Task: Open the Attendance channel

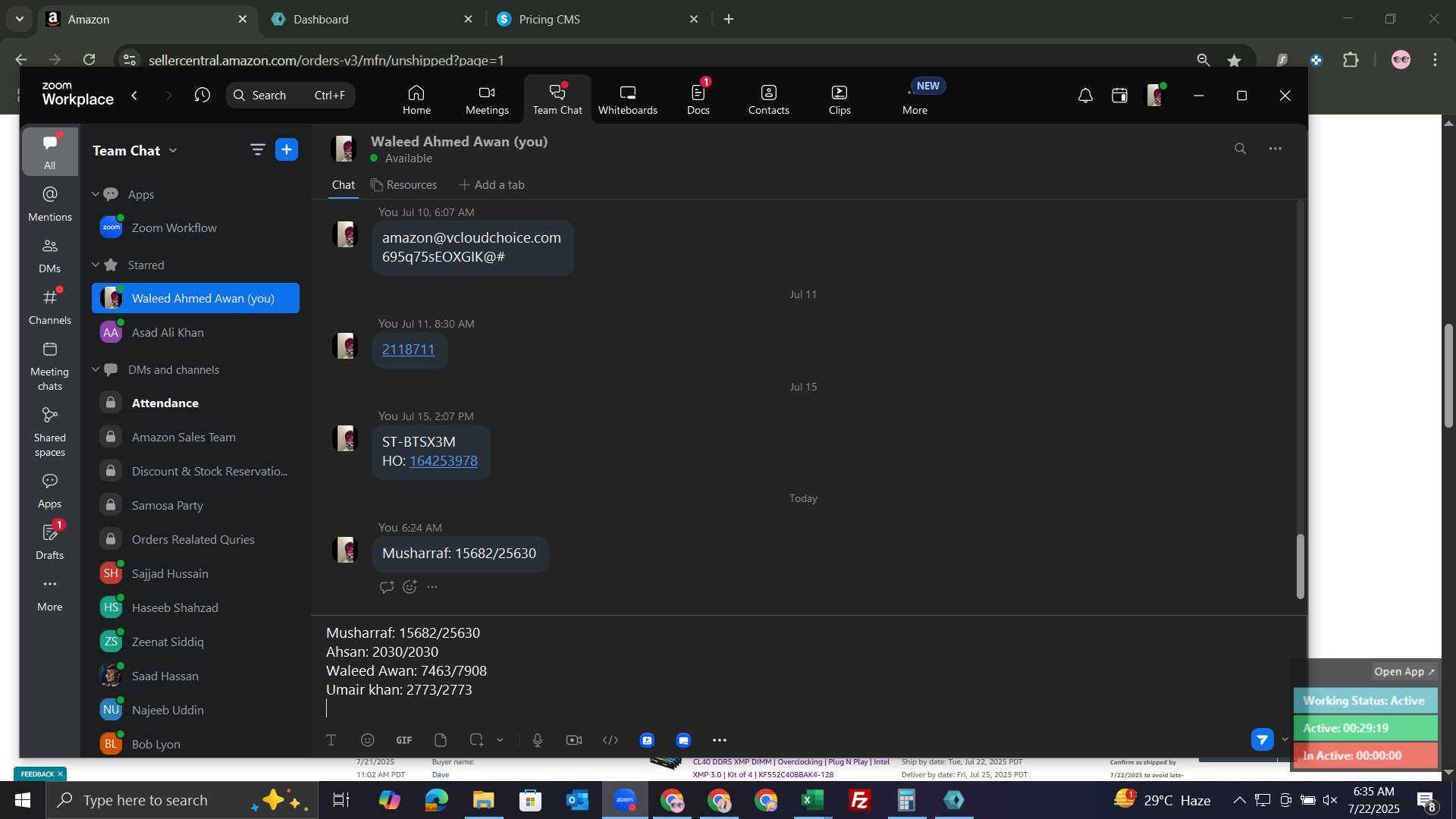Action: point(196,403)
